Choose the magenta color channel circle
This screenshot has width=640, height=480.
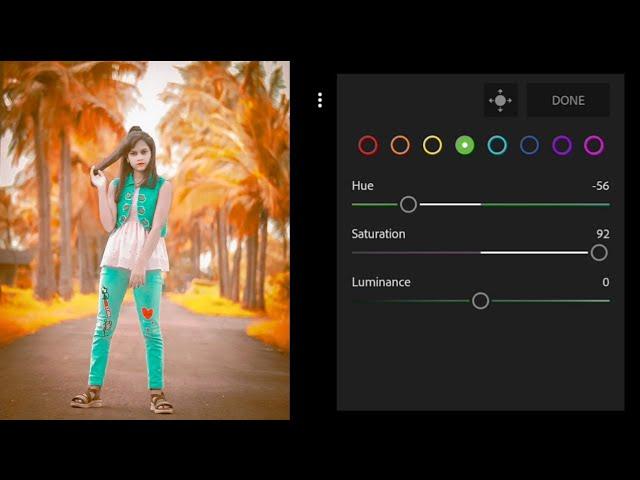[594, 145]
